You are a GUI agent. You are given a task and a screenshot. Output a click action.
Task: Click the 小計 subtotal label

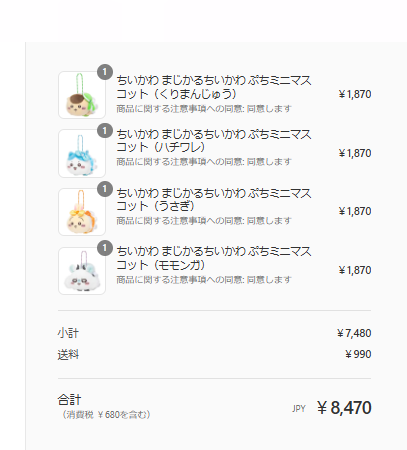click(x=68, y=333)
